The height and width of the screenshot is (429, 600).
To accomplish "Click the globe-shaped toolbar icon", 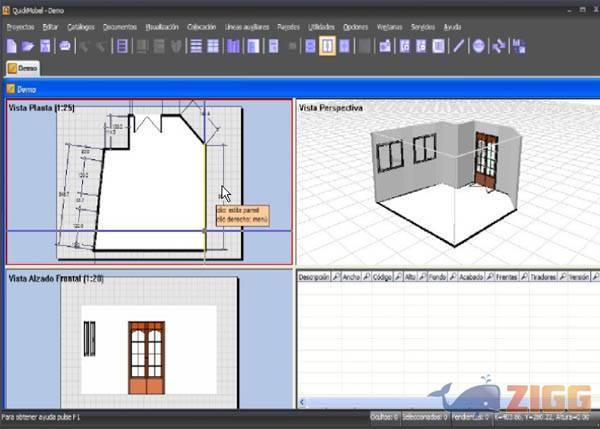I will tap(478, 46).
